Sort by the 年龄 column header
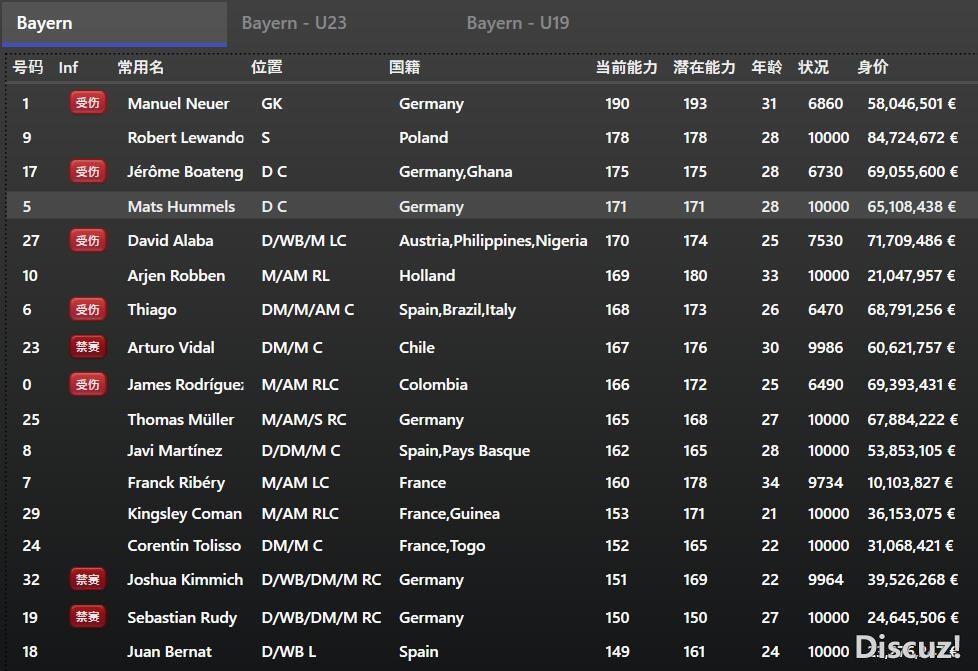The height and width of the screenshot is (671, 978). click(x=767, y=67)
